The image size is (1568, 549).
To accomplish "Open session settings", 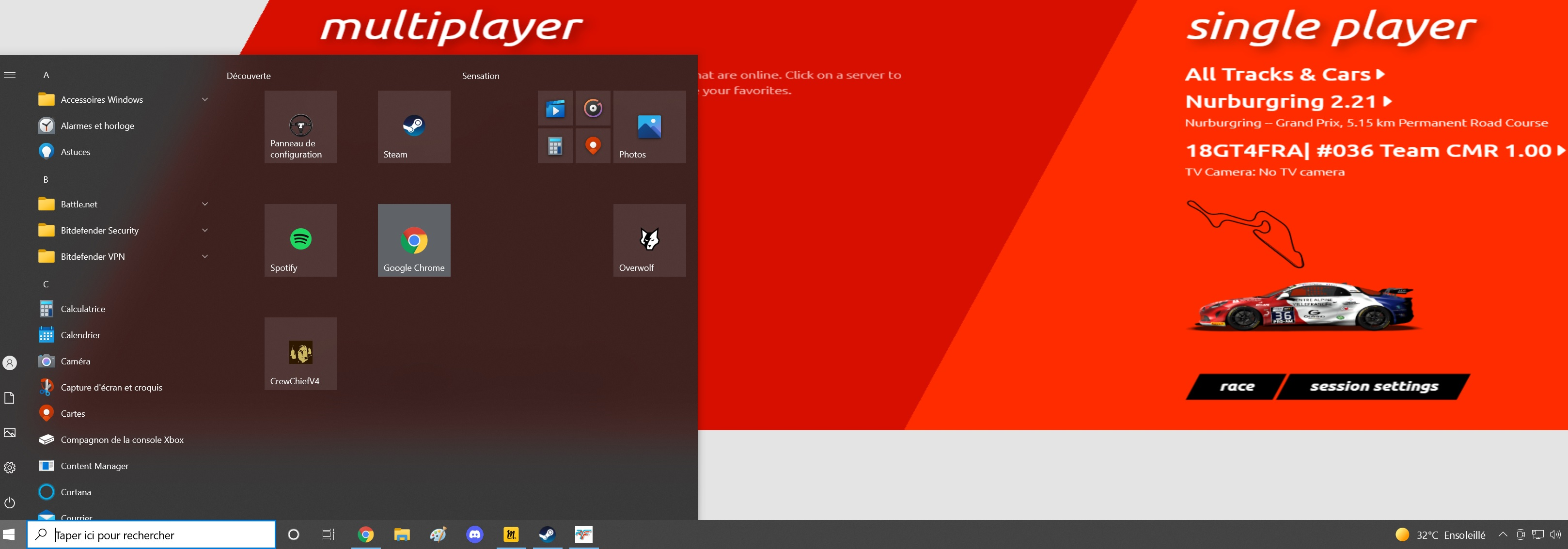I will click(1373, 387).
